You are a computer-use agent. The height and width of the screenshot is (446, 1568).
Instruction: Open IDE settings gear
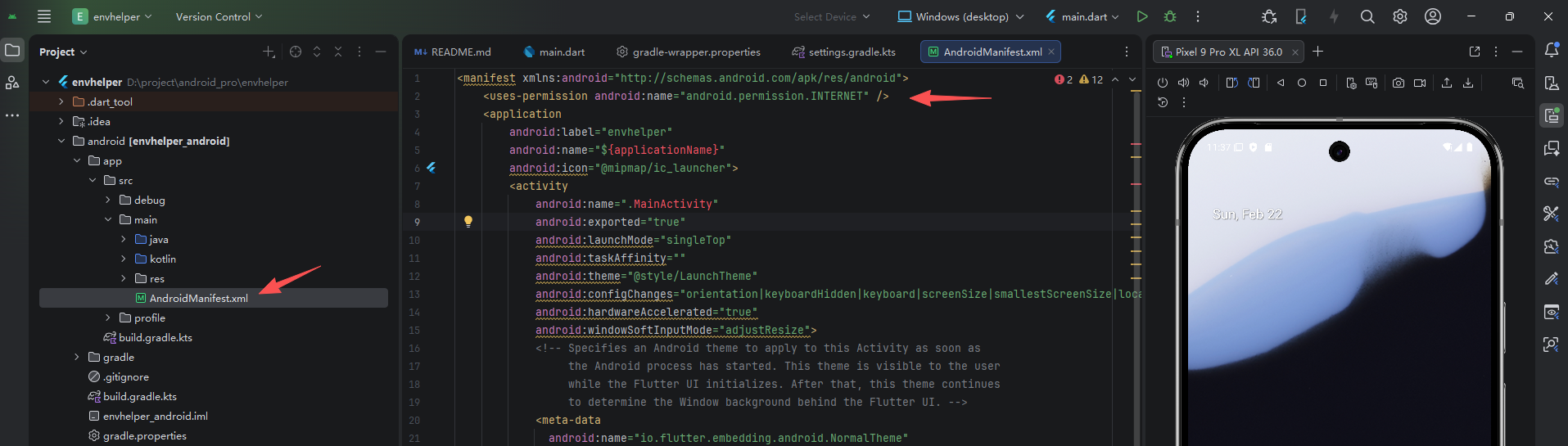pyautogui.click(x=1400, y=16)
